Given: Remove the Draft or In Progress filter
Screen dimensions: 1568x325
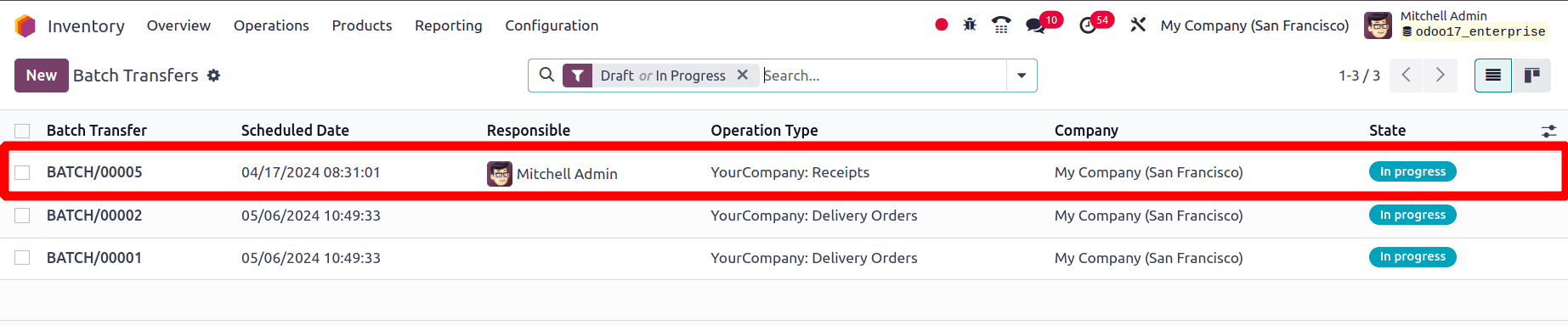Looking at the screenshot, I should [x=743, y=75].
